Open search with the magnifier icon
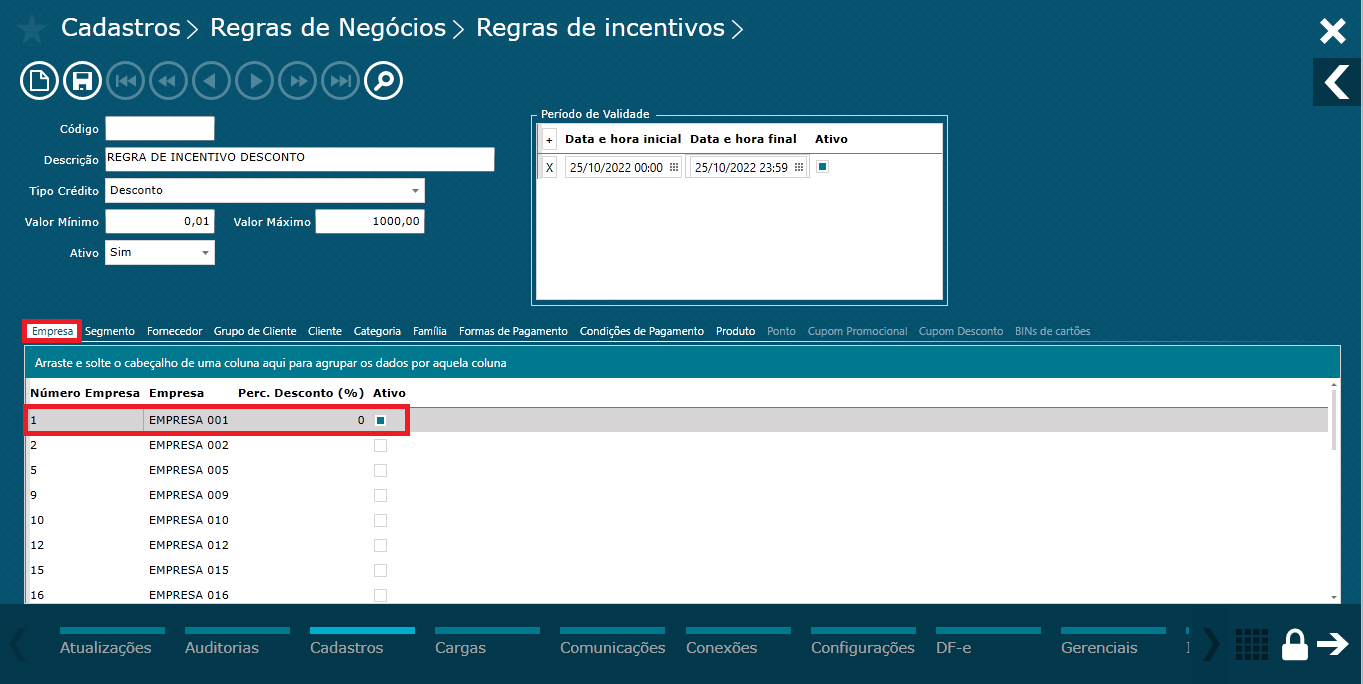 point(384,81)
